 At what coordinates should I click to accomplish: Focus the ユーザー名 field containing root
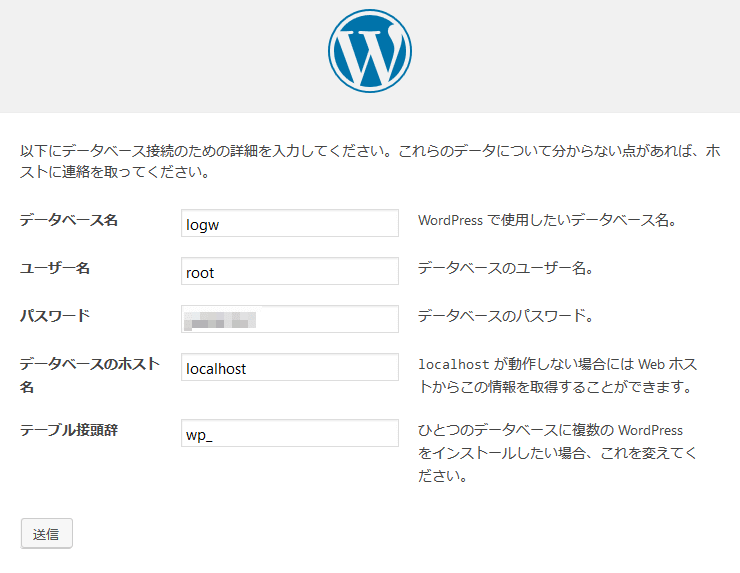290,272
